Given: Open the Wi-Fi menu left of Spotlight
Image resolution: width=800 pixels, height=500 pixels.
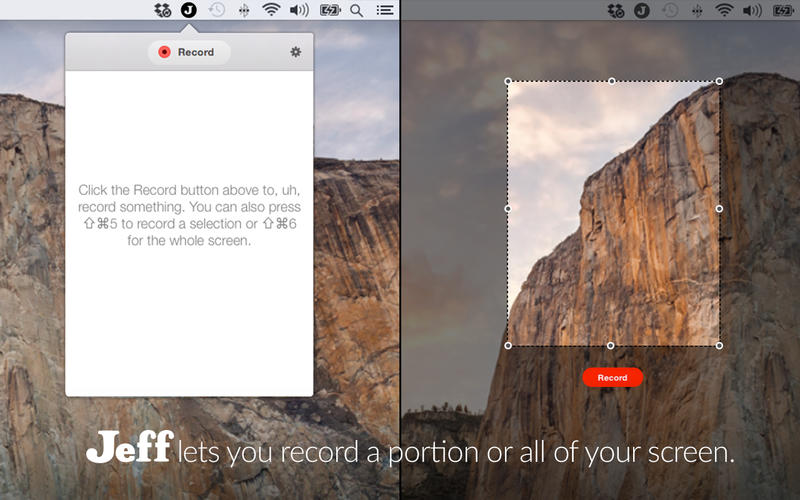Looking at the screenshot, I should click(x=271, y=11).
